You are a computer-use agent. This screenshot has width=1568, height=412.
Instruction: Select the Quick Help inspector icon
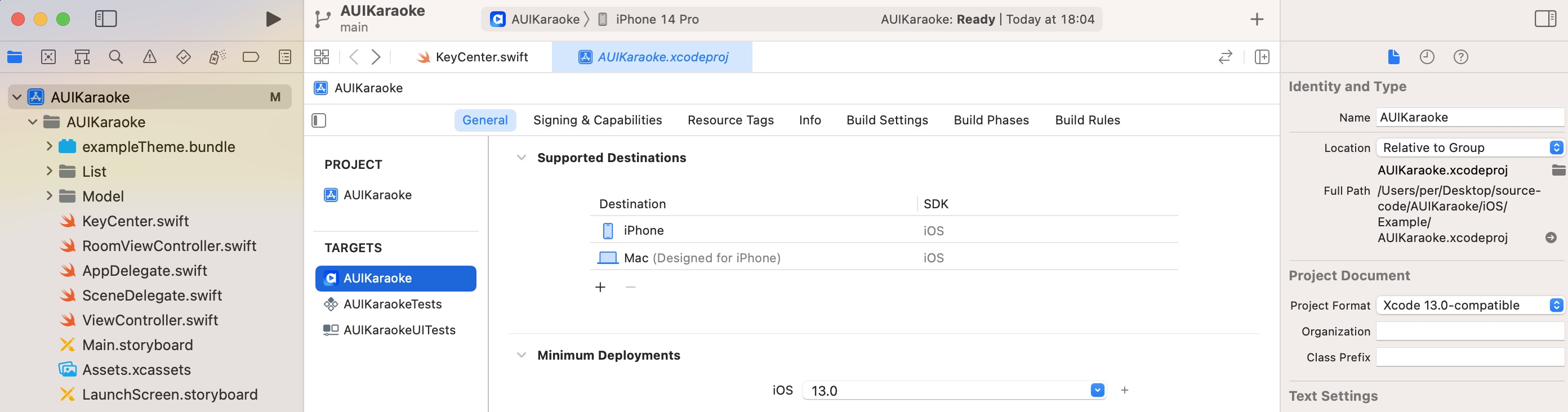[x=1461, y=57]
